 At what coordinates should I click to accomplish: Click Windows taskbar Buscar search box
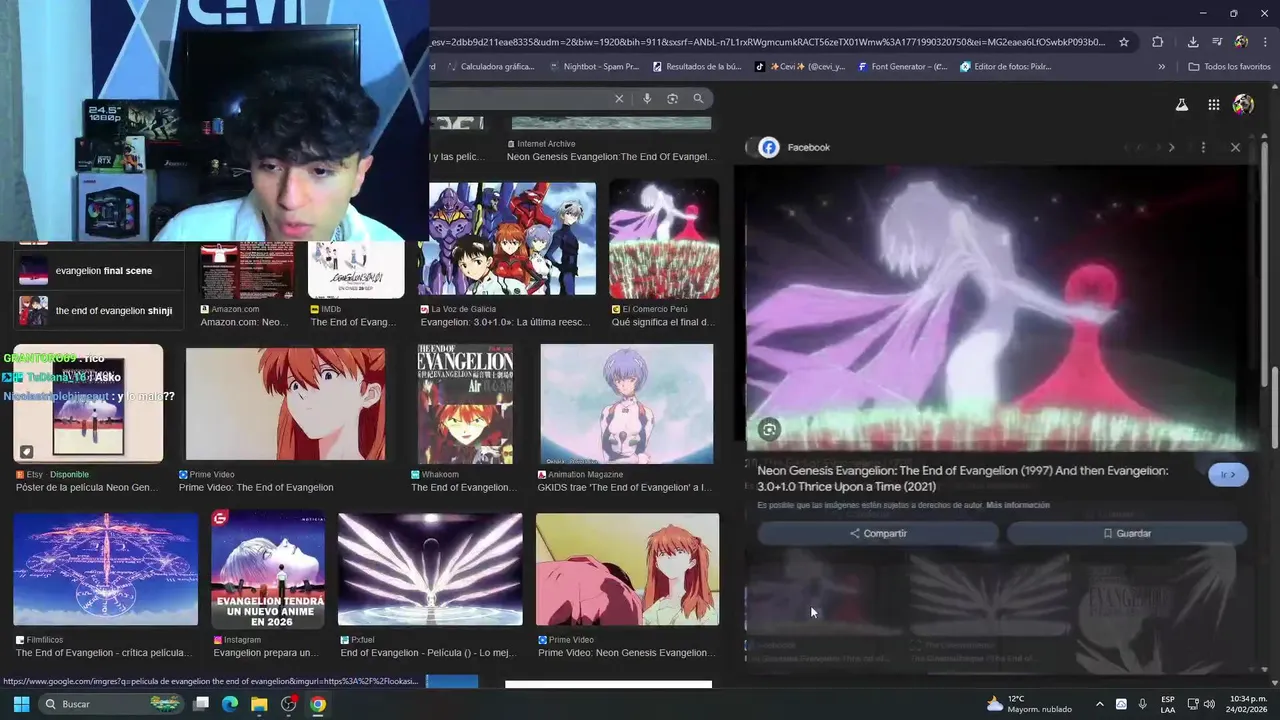(110, 704)
